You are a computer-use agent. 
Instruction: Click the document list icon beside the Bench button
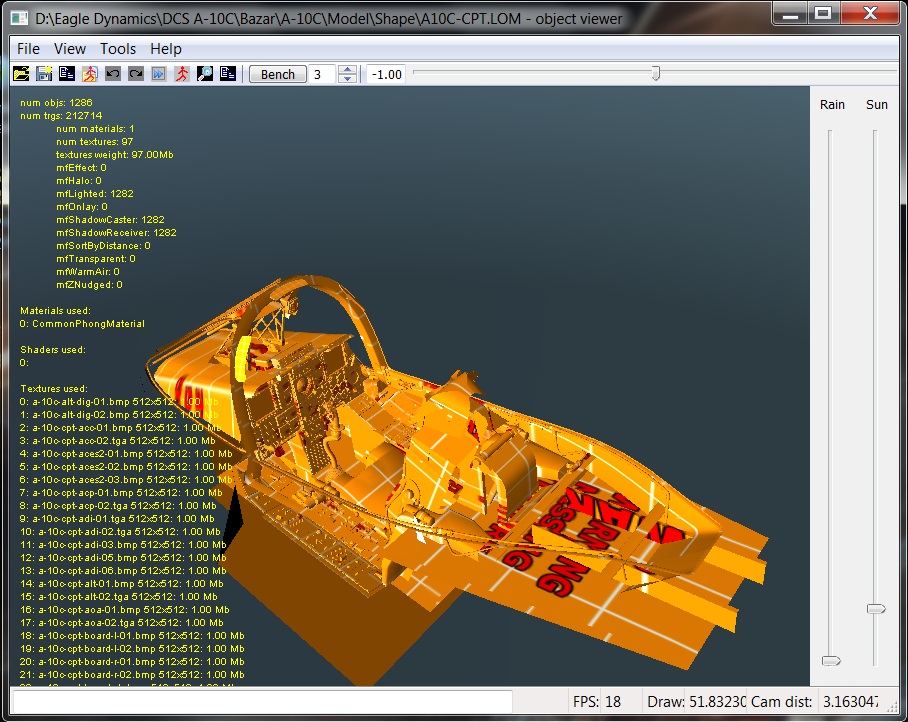coord(228,74)
